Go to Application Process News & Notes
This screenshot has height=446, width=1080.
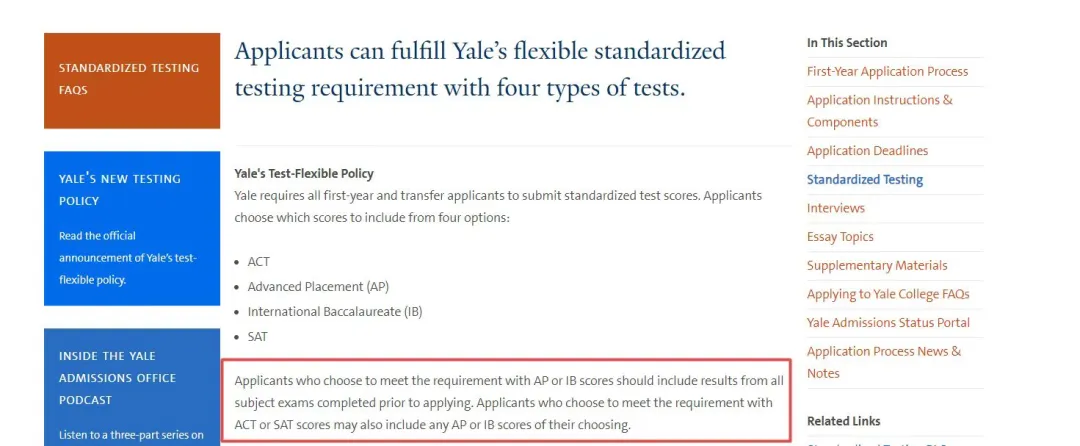883,362
